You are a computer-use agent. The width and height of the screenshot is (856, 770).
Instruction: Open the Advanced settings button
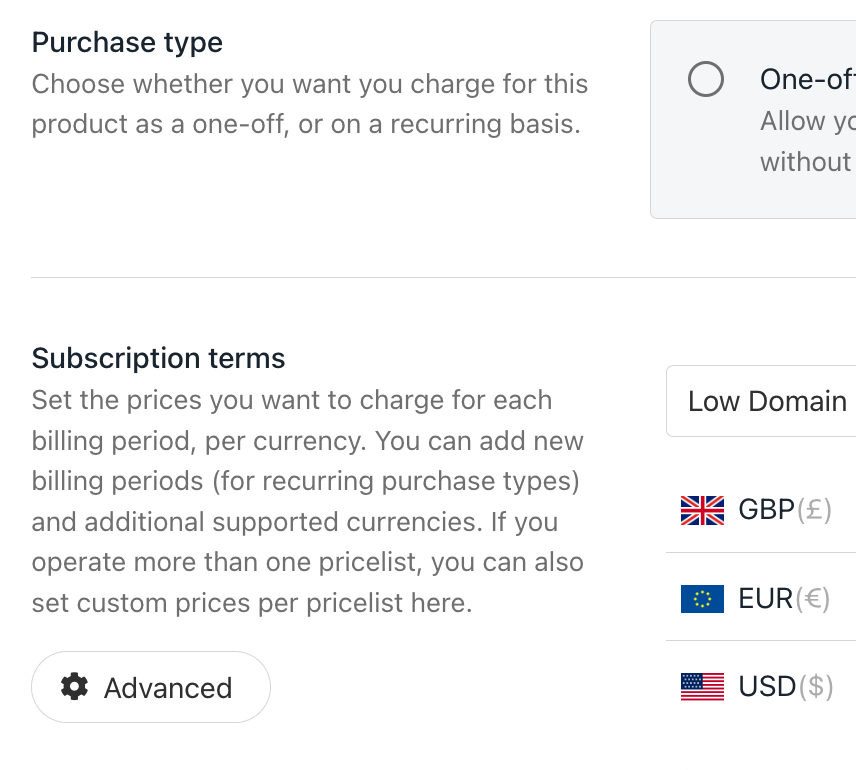(x=151, y=687)
